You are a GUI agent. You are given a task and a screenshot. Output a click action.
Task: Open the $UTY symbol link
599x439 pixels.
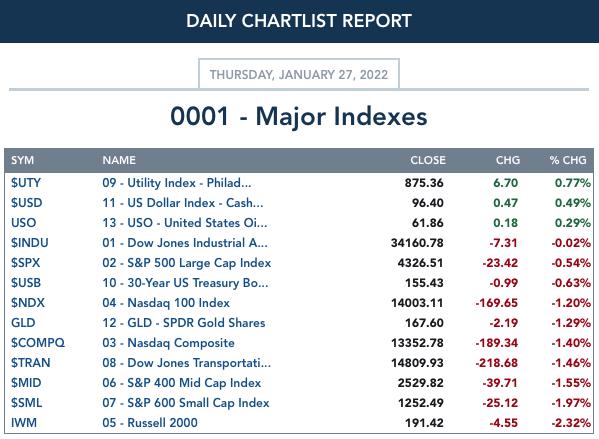tap(26, 183)
